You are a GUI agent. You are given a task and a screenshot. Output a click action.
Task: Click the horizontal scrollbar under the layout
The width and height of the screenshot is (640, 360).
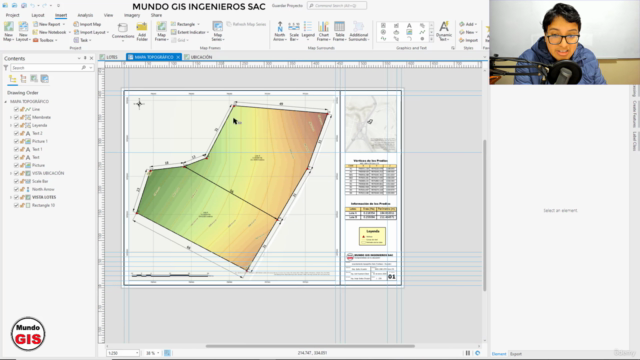[310, 346]
